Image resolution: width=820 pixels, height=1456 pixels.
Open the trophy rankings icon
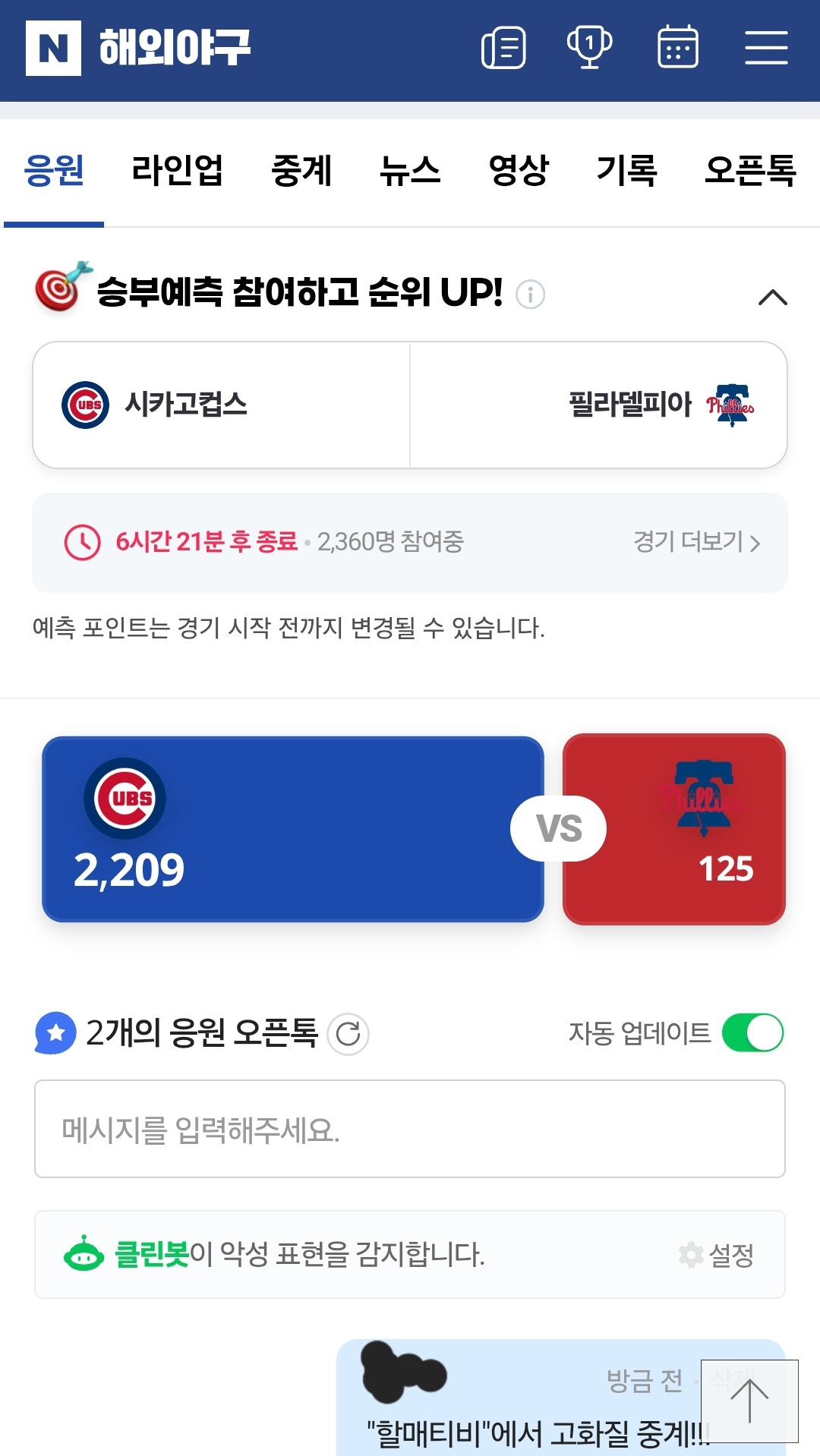pos(590,48)
